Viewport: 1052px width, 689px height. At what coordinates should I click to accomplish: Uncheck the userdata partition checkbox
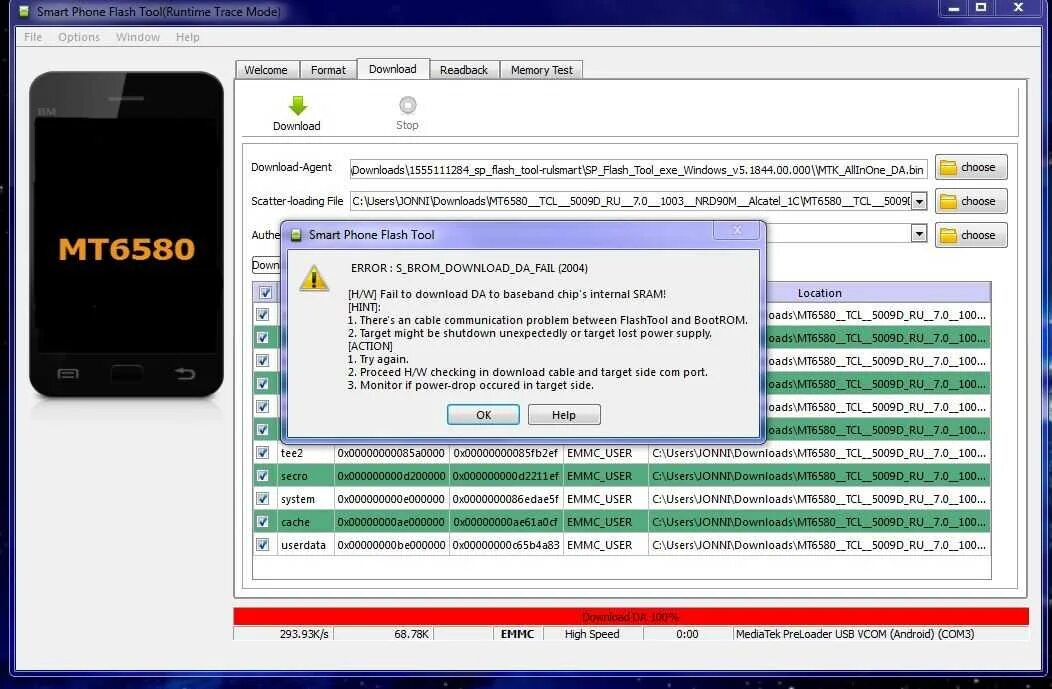click(x=263, y=545)
